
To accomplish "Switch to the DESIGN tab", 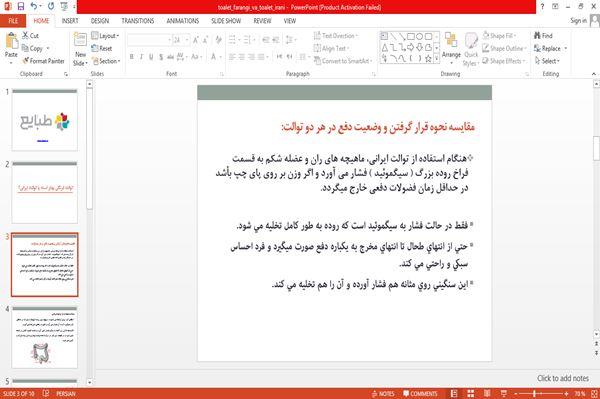I will point(100,21).
